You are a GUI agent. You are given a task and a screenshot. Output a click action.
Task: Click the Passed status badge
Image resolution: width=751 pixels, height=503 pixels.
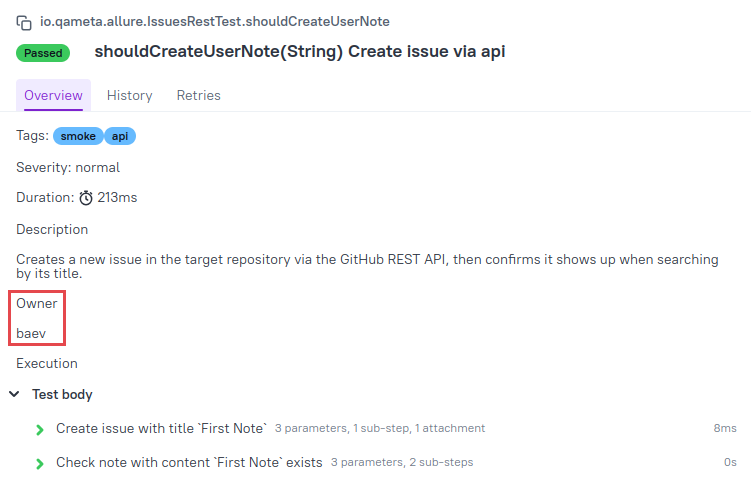click(x=43, y=53)
